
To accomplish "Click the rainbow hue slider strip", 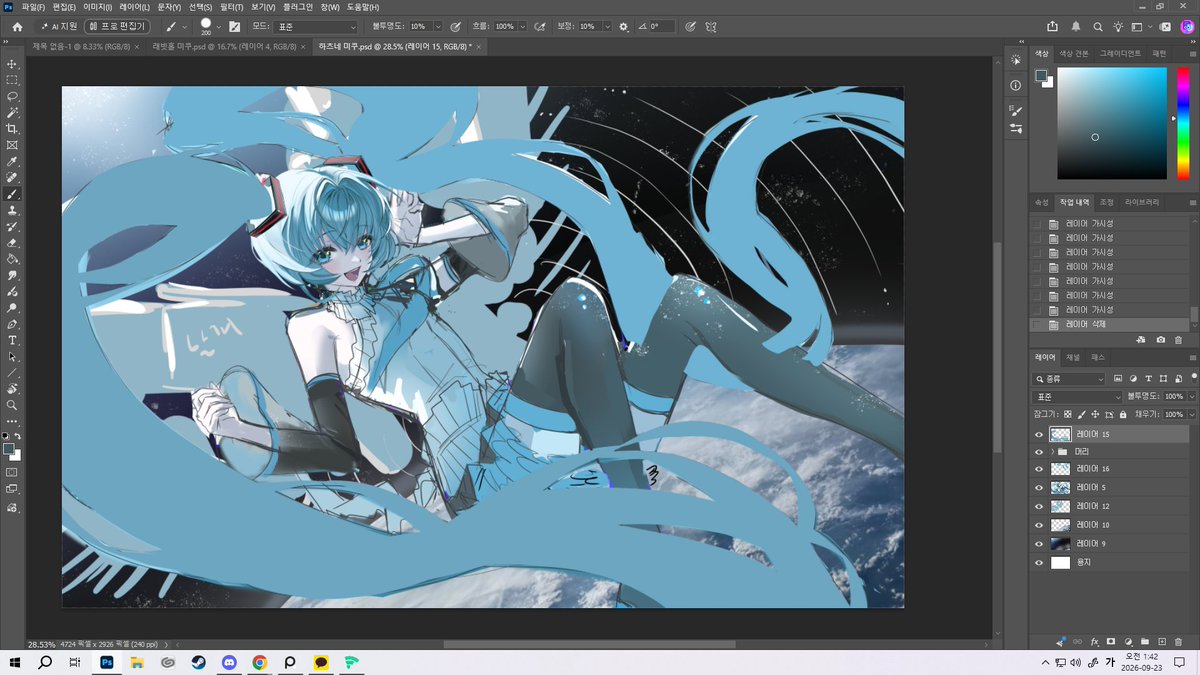I will [x=1184, y=123].
